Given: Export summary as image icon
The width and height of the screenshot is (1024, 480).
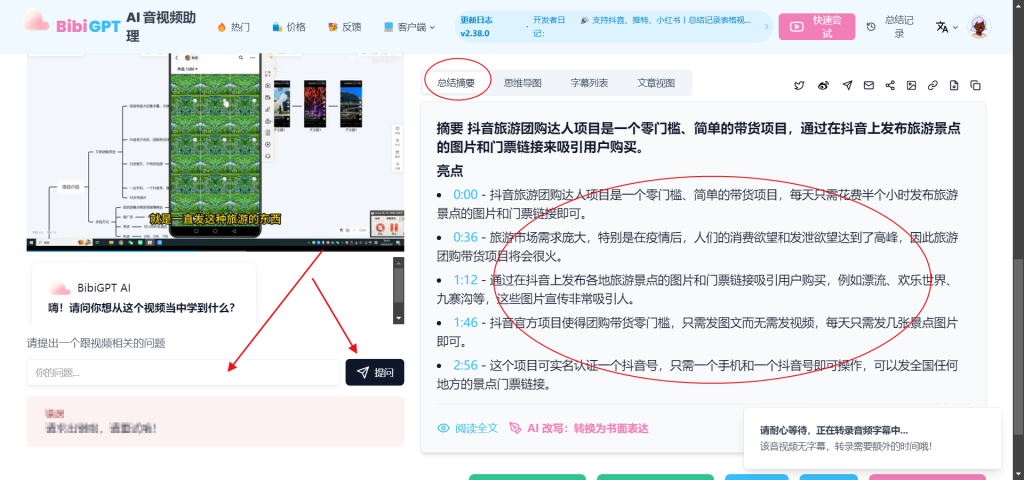Looking at the screenshot, I should [x=911, y=86].
